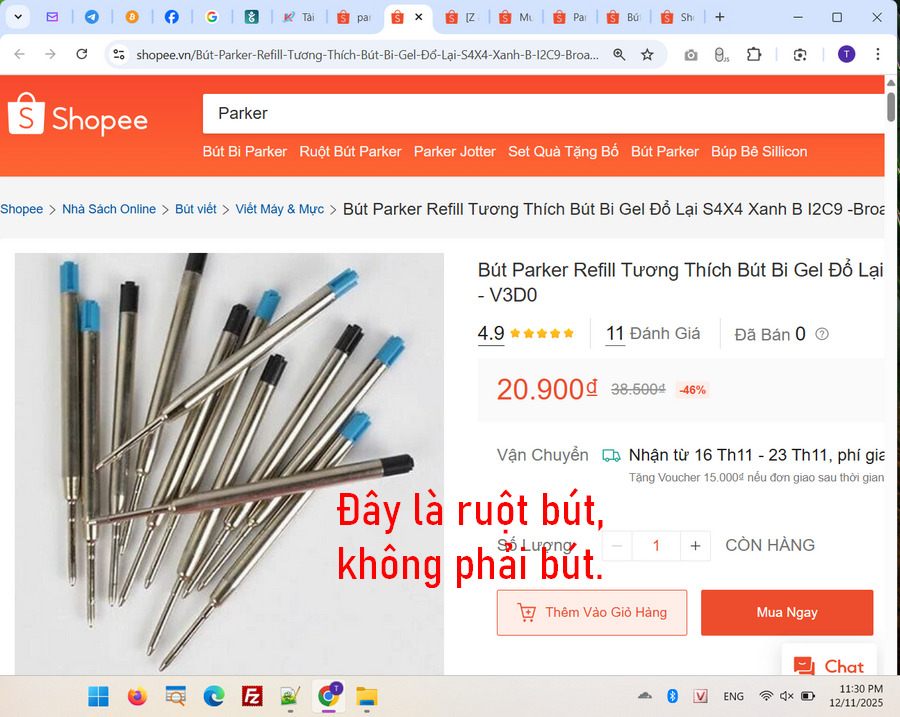
Task: Click the info icon next to Đã Bán 0
Action: point(821,334)
